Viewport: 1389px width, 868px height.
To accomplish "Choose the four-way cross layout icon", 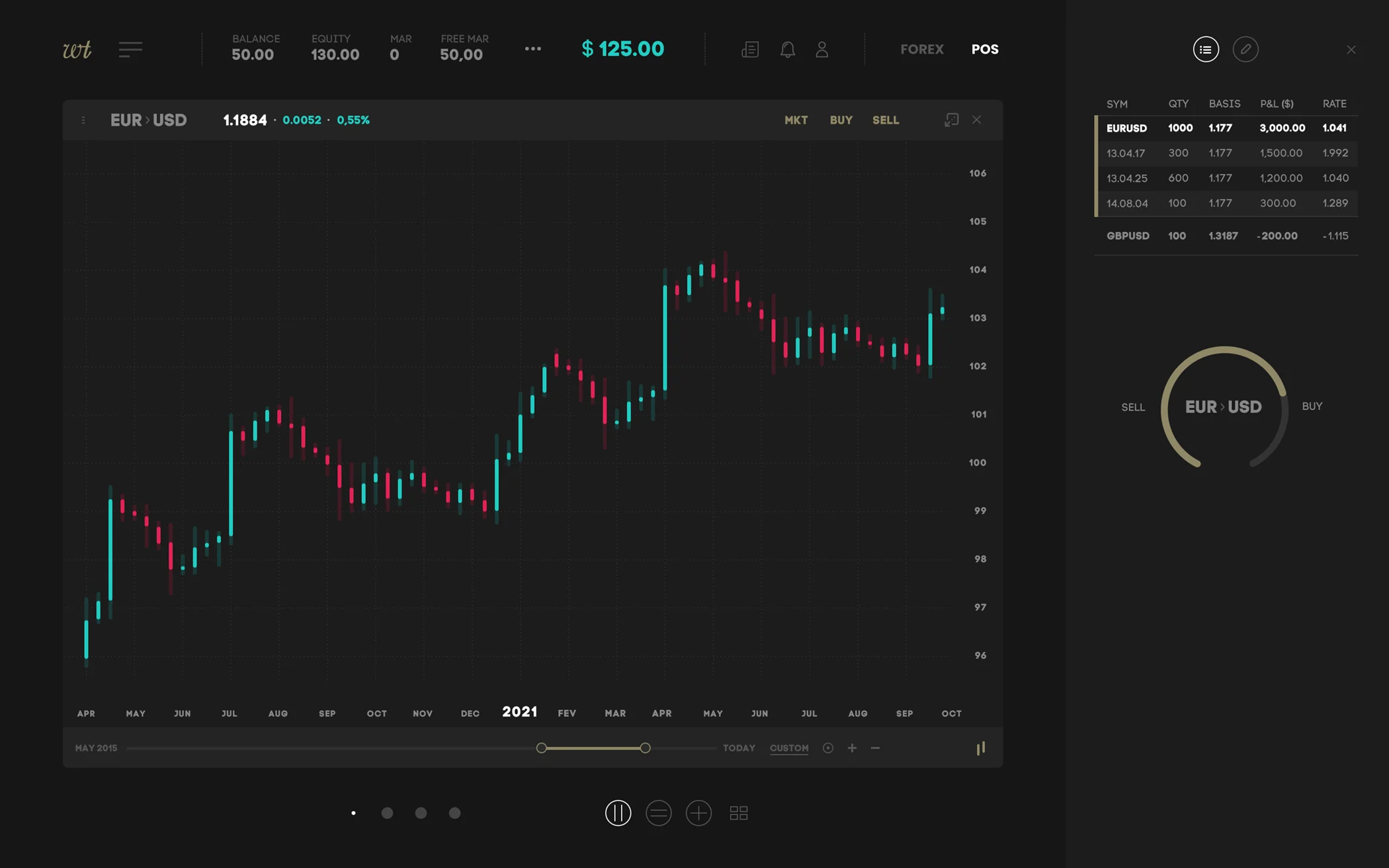I will (x=698, y=813).
